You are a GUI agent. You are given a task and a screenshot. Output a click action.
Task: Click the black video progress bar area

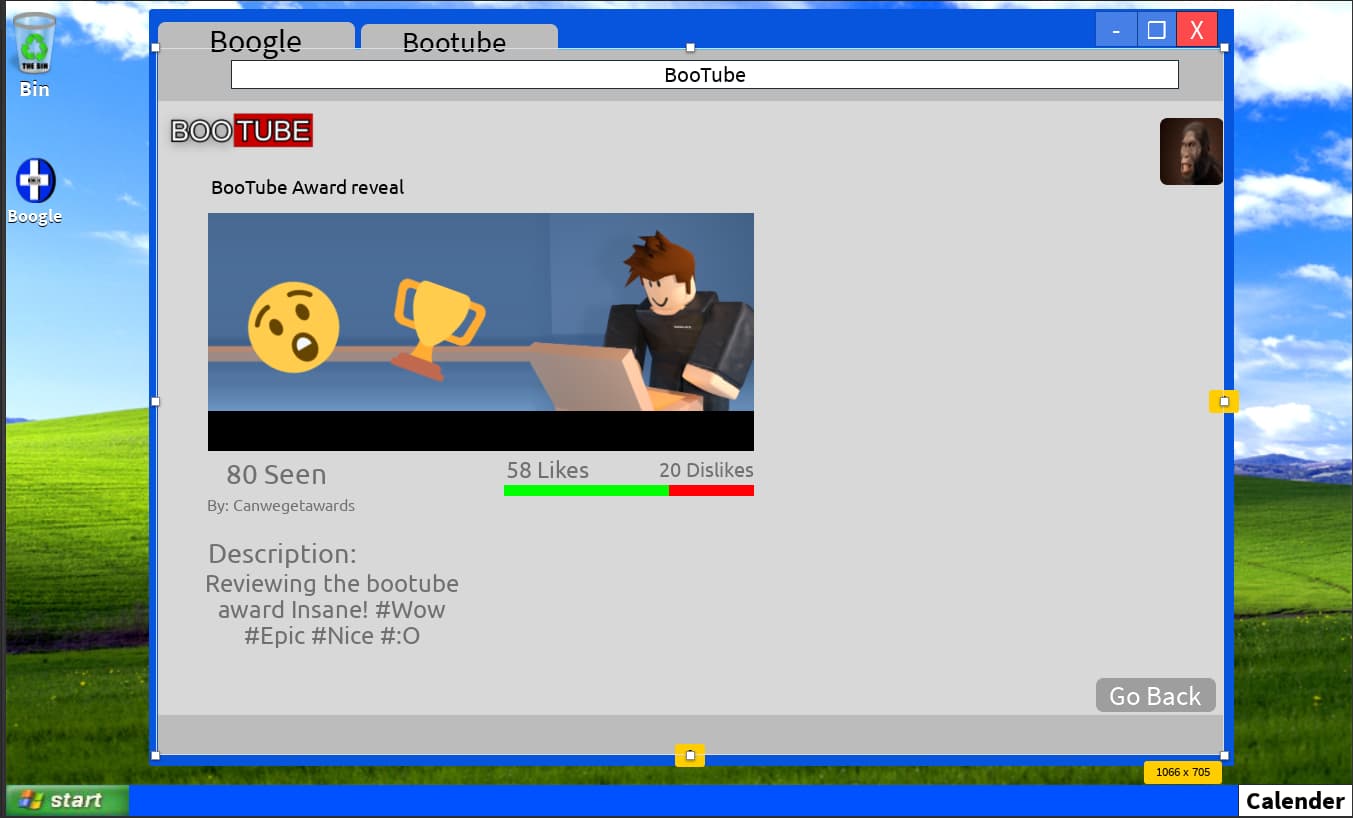[x=481, y=431]
